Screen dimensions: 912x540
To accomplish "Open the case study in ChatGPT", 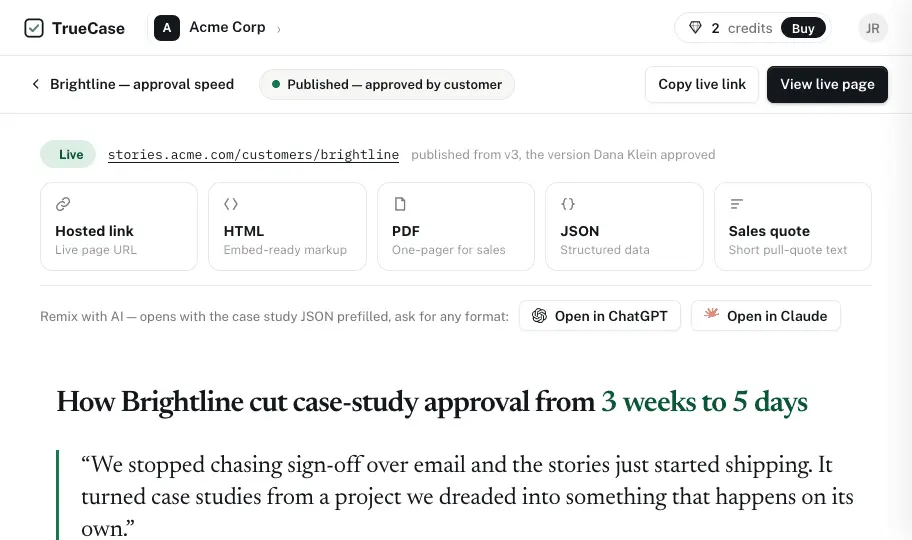I will pos(600,315).
